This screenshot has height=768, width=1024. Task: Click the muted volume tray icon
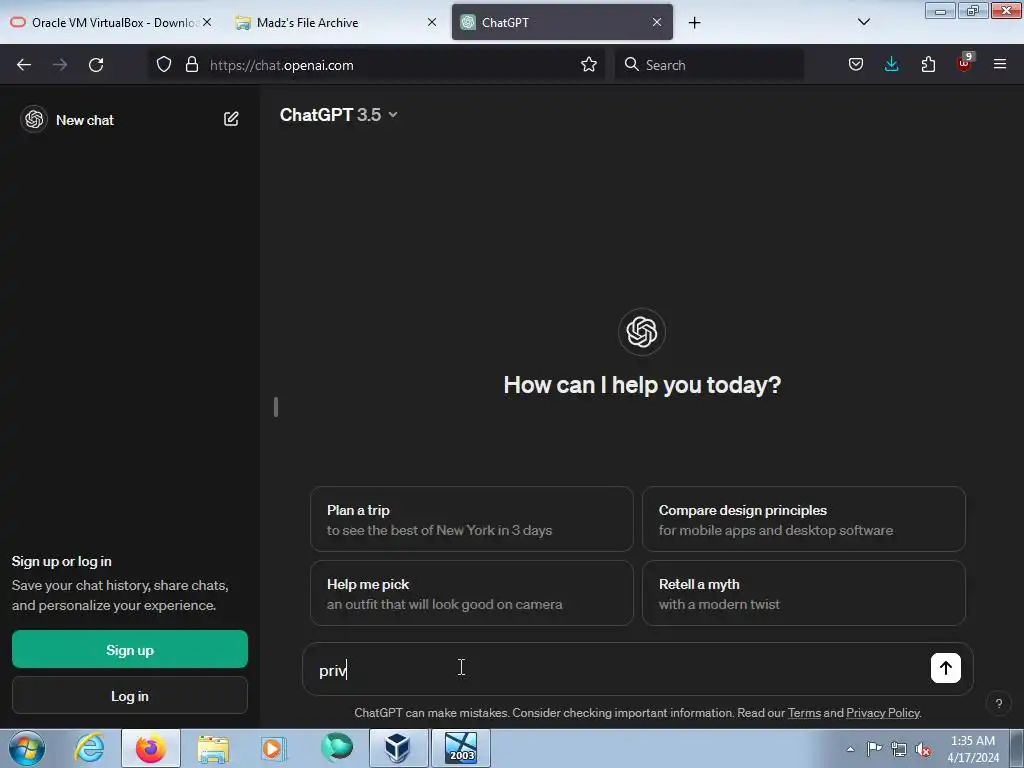coord(923,749)
